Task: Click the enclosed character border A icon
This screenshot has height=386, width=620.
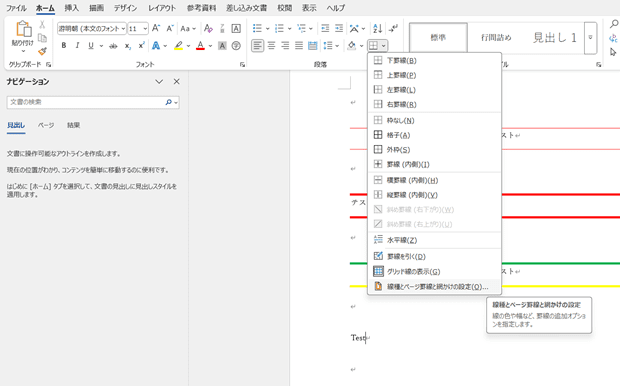Action: (x=236, y=28)
